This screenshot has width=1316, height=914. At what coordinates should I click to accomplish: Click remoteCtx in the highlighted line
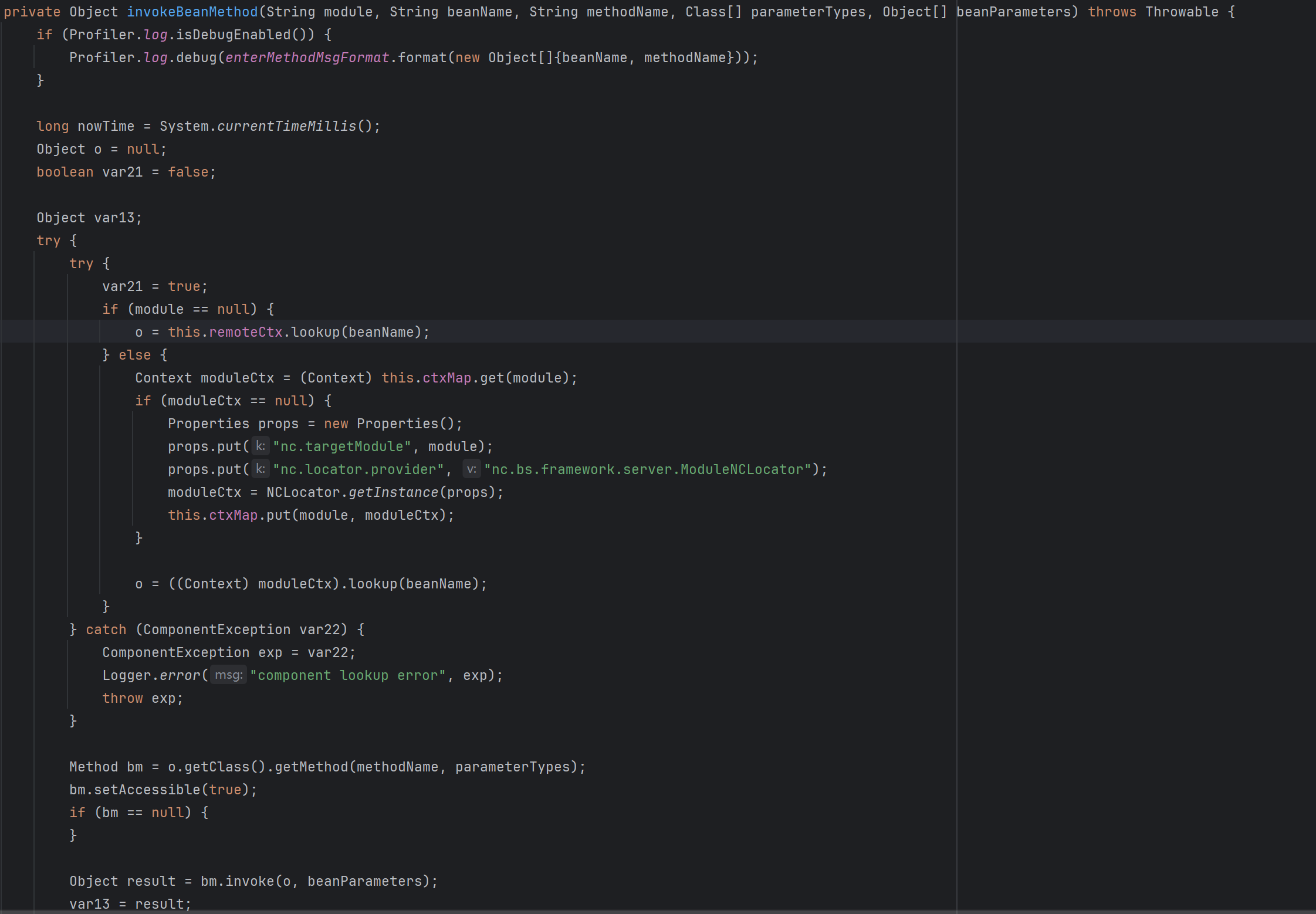(245, 332)
